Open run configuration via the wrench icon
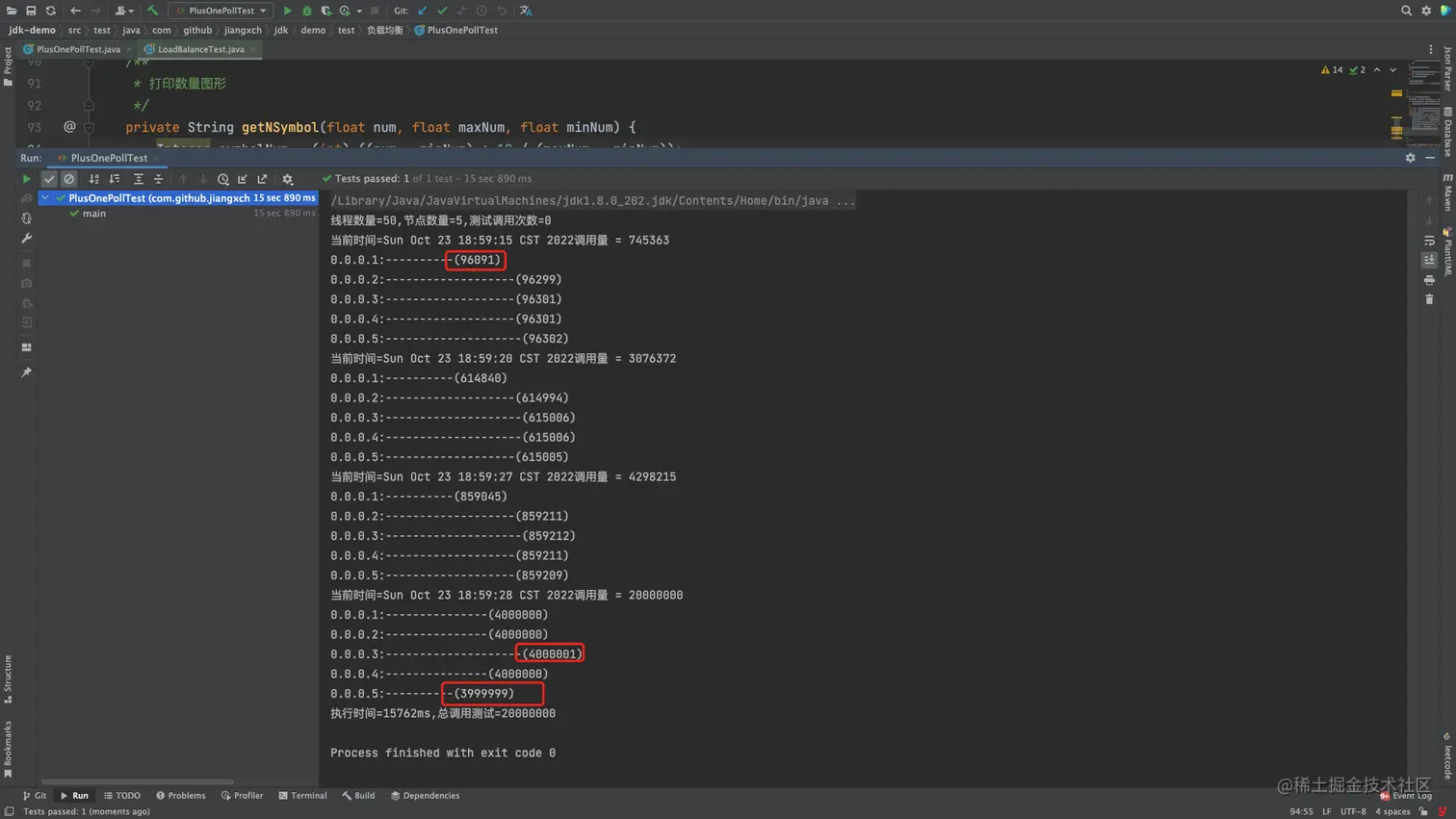Screen dimensions: 1456x819 pyautogui.click(x=26, y=238)
